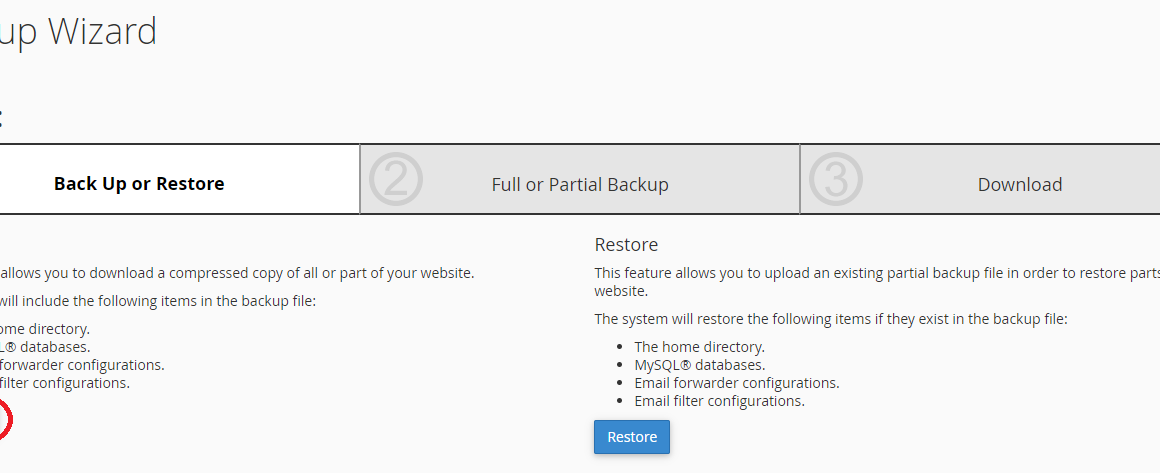Image resolution: width=1160 pixels, height=473 pixels.
Task: Click the backup 'filter configurations.' list item
Action: (x=65, y=383)
